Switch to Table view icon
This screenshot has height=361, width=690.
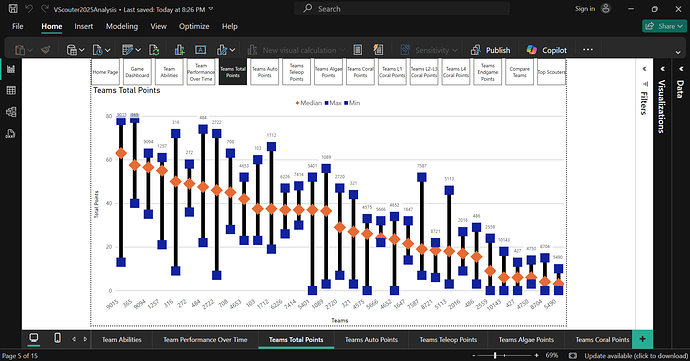click(x=11, y=91)
